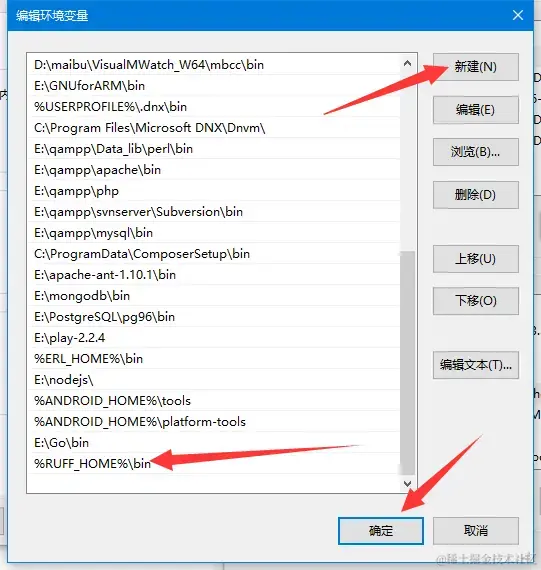Viewport: 541px width, 570px height.
Task: Open 编辑文本(T)... text editor
Action: tap(476, 365)
